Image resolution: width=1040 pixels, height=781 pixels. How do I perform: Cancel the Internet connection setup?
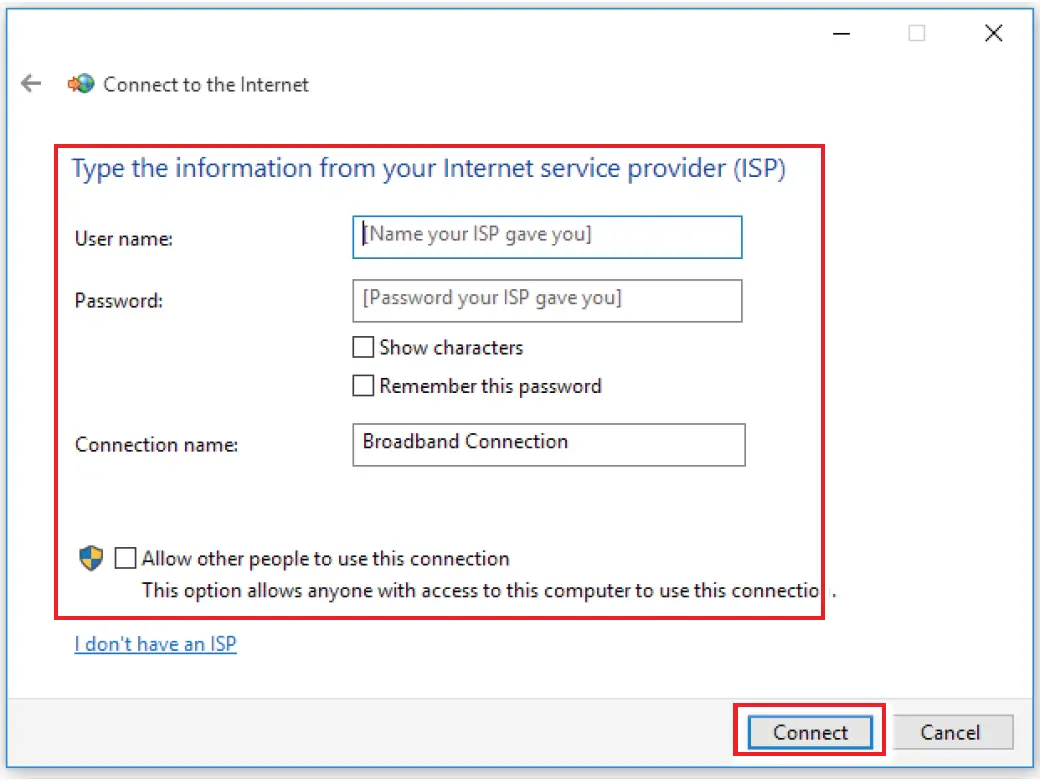tap(950, 732)
